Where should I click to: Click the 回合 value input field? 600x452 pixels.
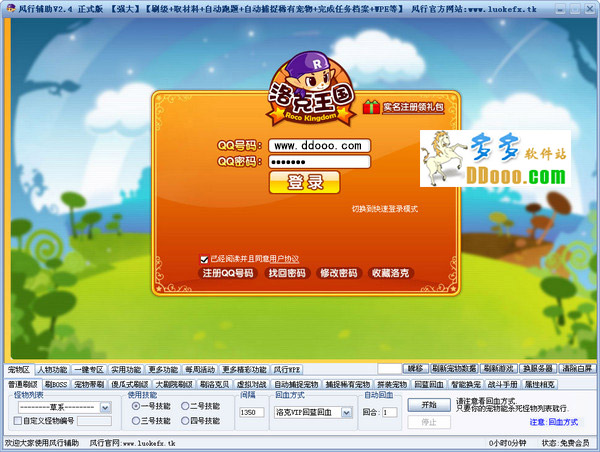click(x=390, y=413)
